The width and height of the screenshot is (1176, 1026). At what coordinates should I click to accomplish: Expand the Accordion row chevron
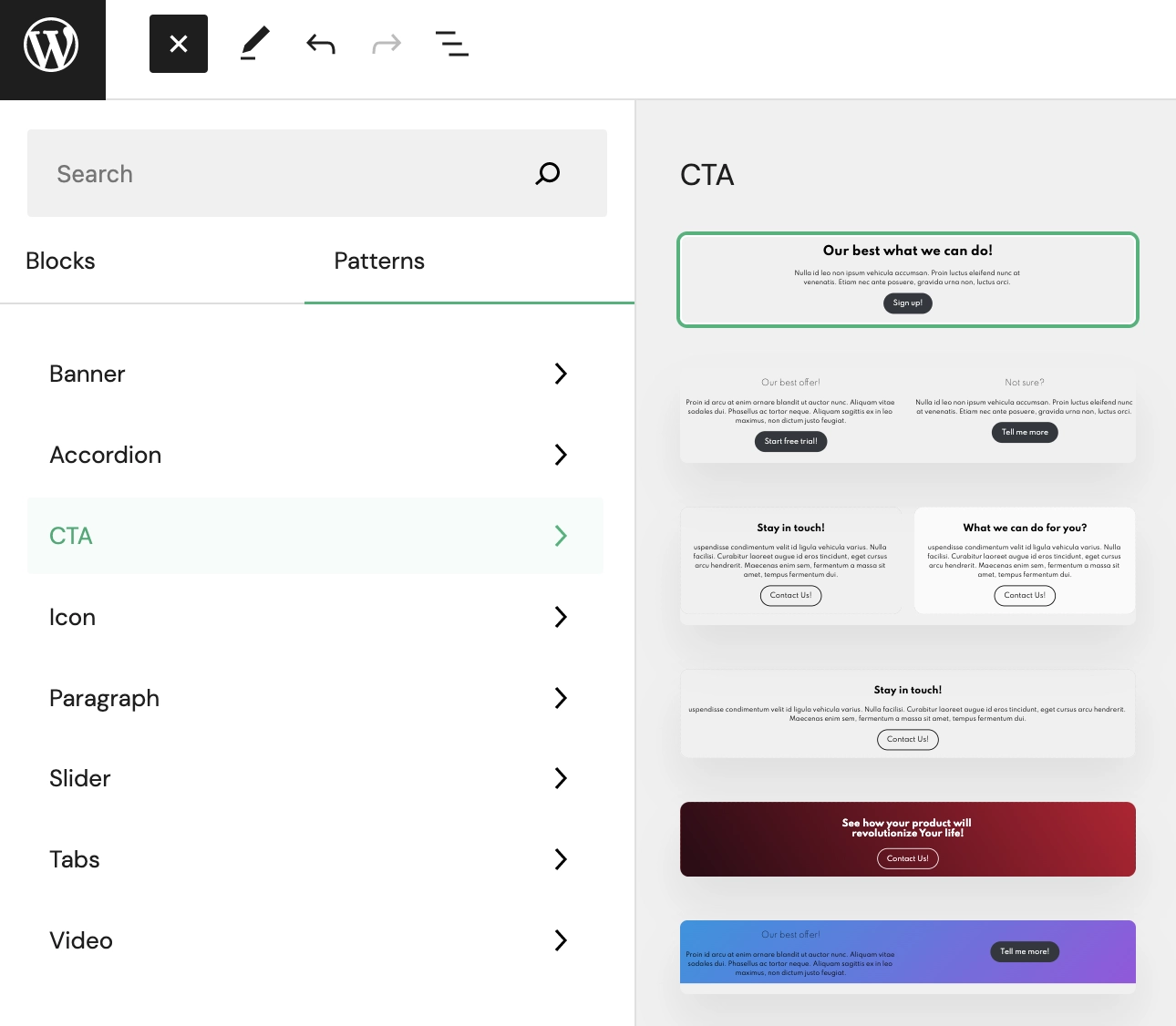[561, 455]
